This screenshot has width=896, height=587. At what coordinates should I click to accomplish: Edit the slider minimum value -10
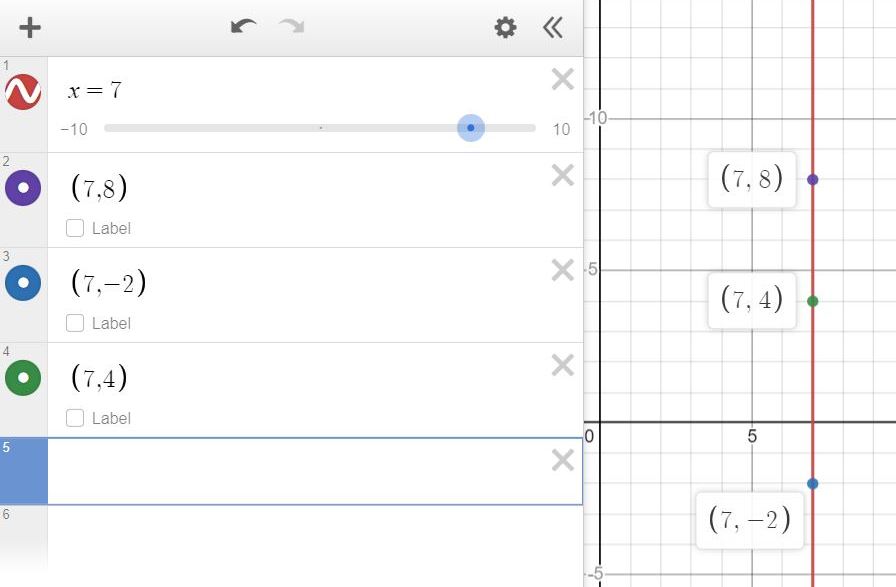(x=74, y=129)
